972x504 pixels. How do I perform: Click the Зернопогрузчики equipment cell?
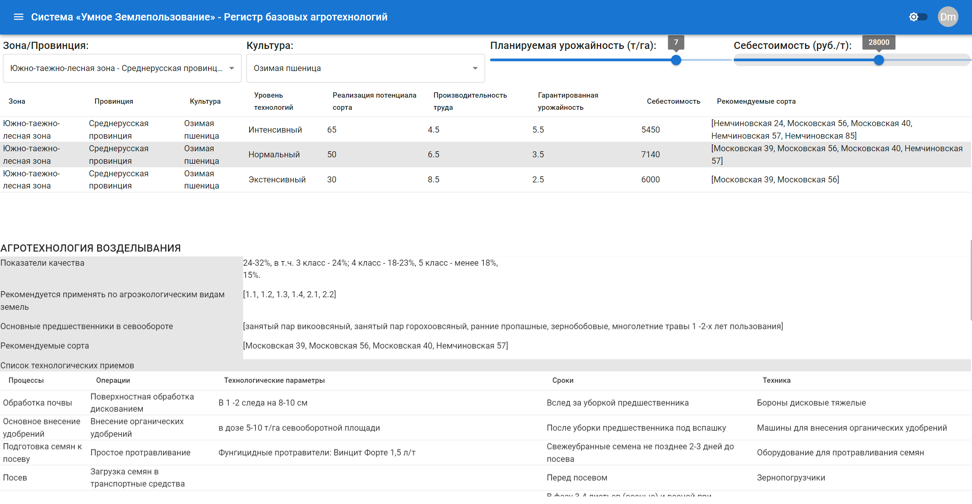(x=790, y=477)
